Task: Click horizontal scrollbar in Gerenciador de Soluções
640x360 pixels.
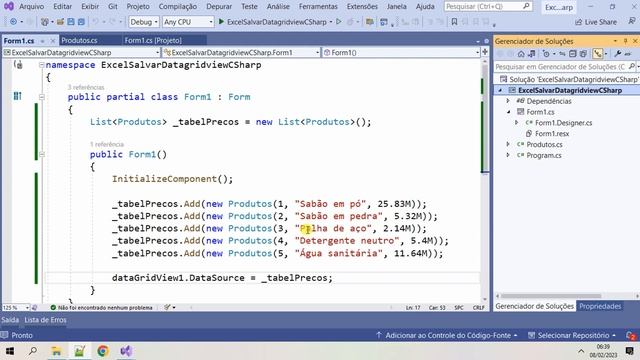Action: (551, 296)
